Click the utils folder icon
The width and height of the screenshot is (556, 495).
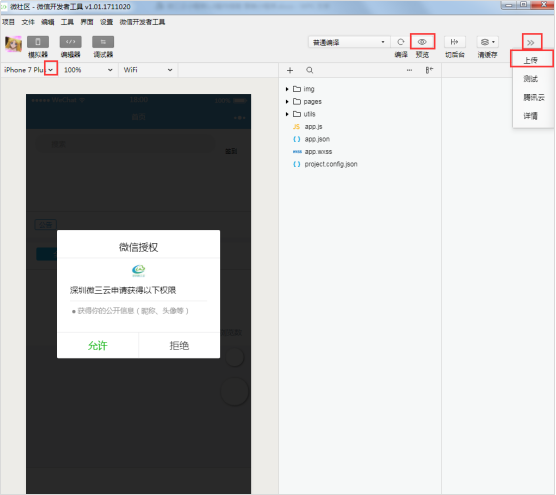click(297, 114)
